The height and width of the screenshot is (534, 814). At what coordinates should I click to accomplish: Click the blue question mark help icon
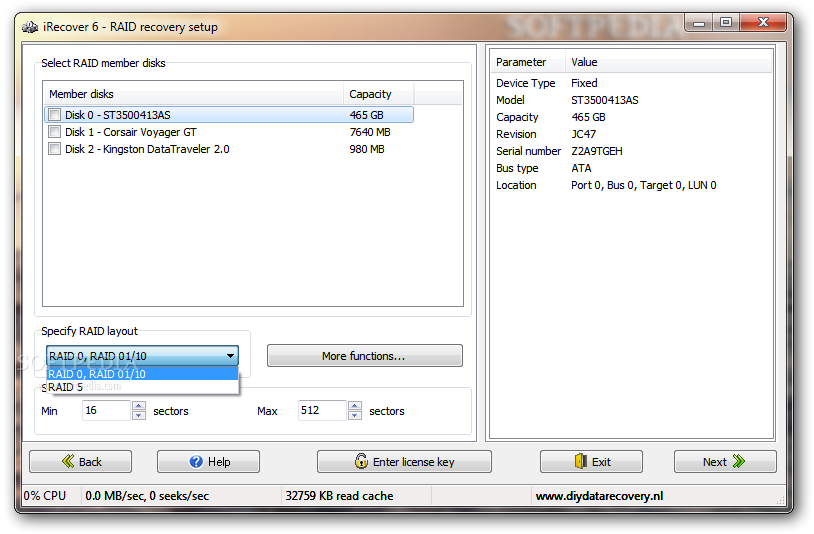(196, 461)
